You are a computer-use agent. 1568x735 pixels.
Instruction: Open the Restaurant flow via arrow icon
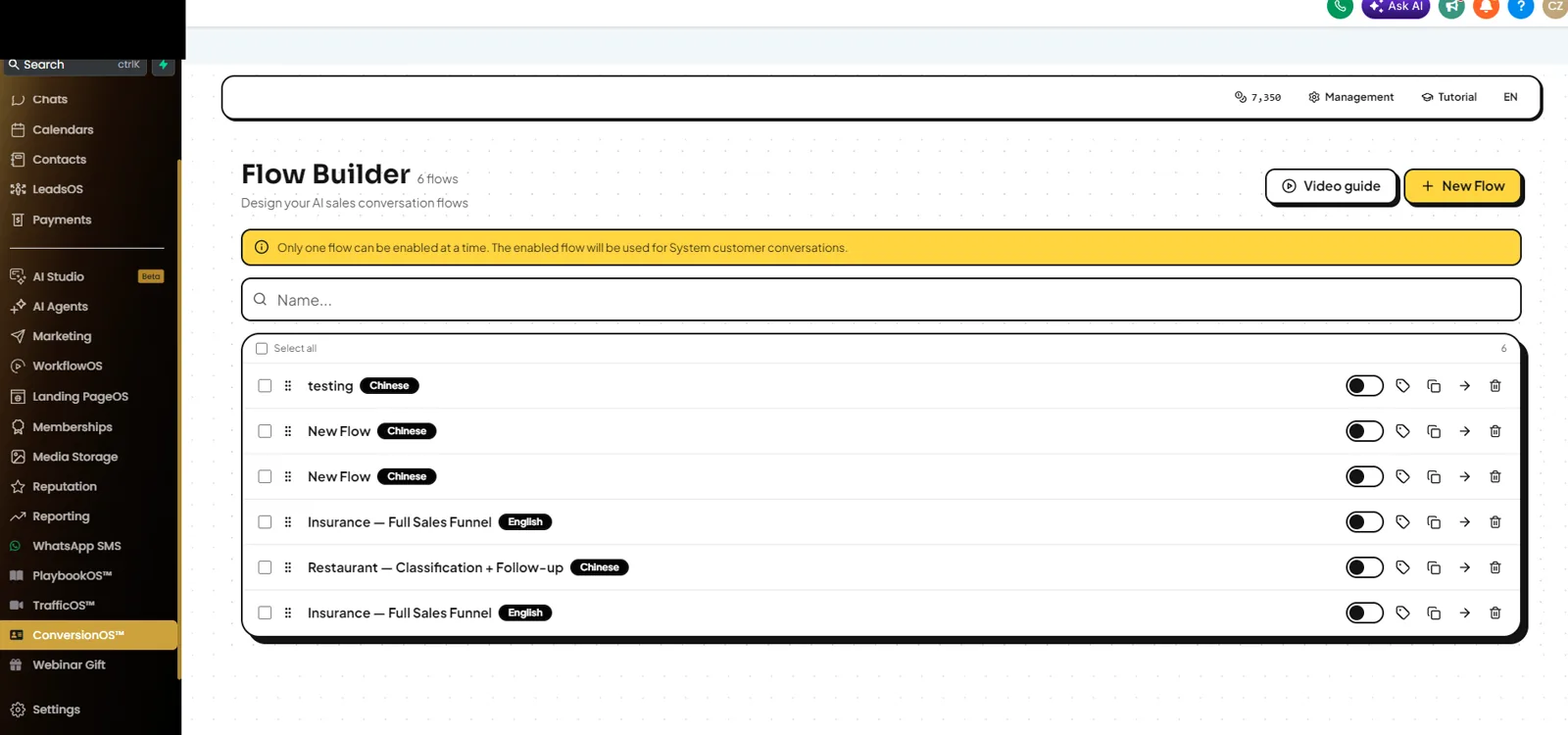pos(1464,567)
